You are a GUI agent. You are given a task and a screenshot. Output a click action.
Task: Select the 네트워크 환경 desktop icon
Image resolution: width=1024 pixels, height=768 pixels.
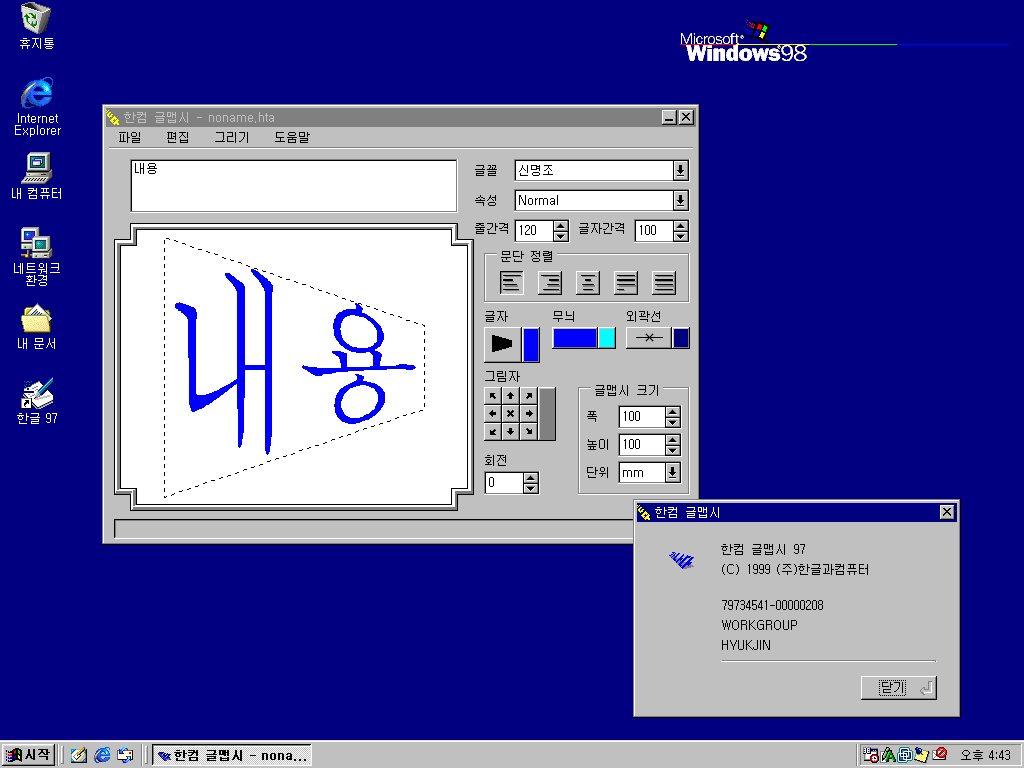pyautogui.click(x=37, y=257)
